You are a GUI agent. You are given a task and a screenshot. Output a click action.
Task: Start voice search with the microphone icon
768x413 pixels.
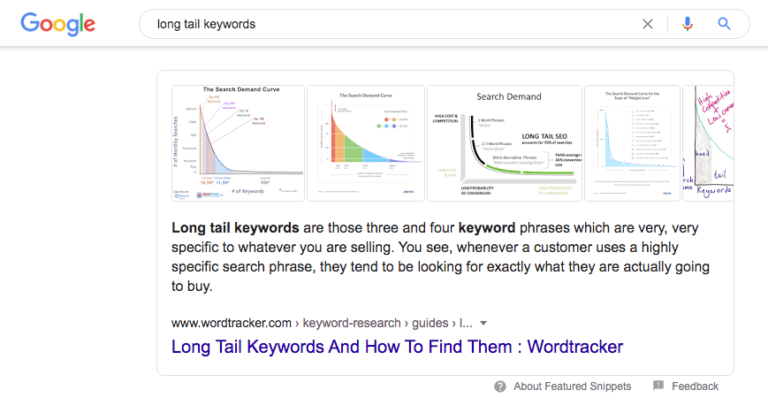[x=687, y=24]
